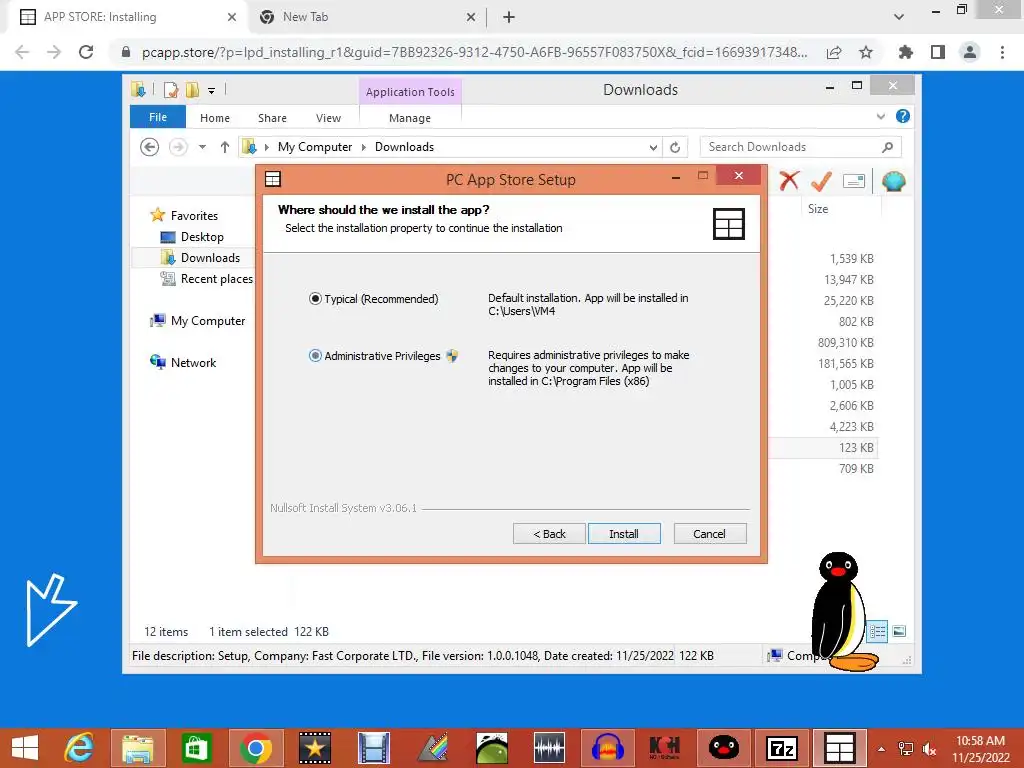Select Favorites in navigation pane
The image size is (1024, 768).
pyautogui.click(x=194, y=216)
